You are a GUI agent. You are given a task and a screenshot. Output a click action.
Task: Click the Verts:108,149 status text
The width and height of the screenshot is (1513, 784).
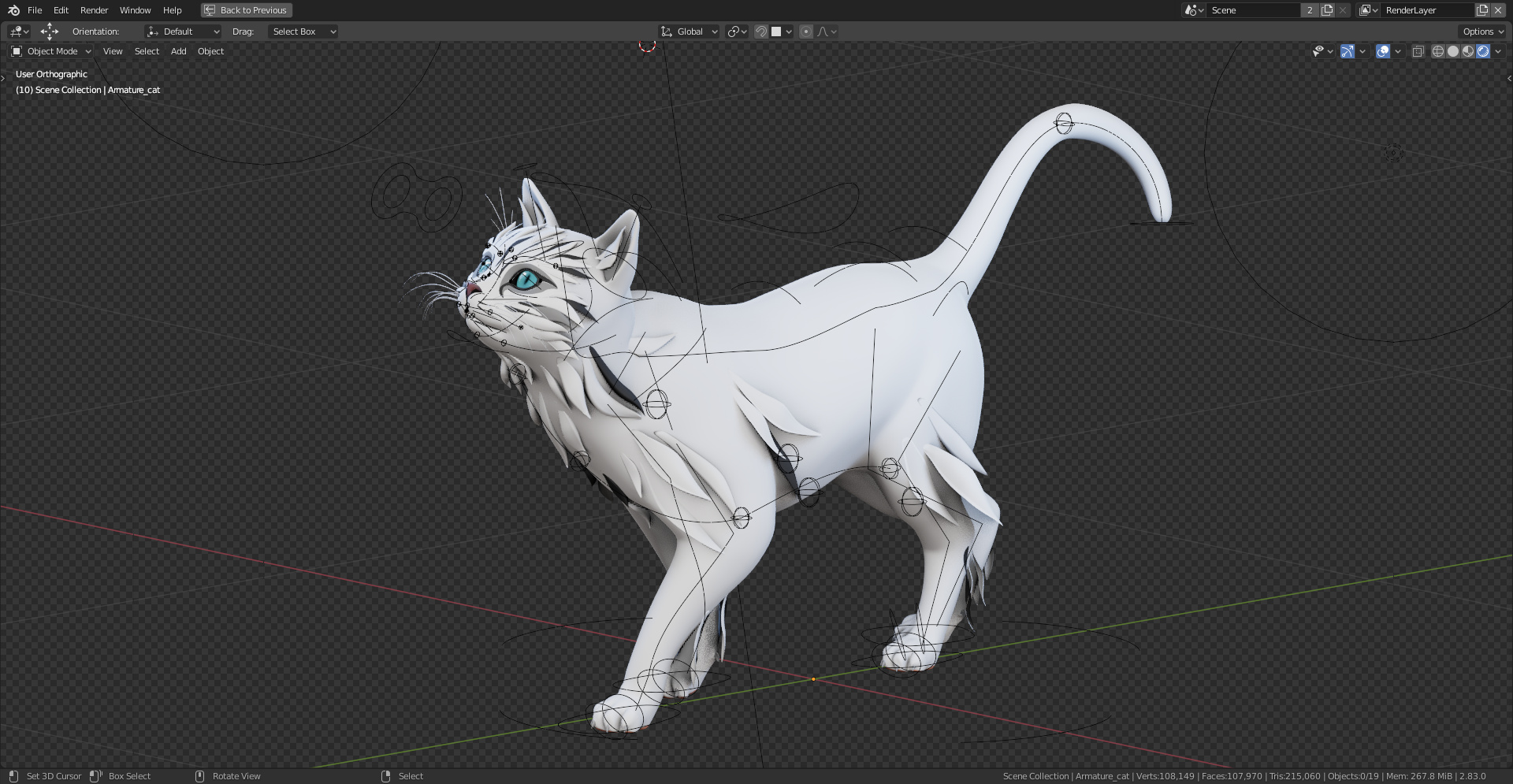(x=1165, y=776)
